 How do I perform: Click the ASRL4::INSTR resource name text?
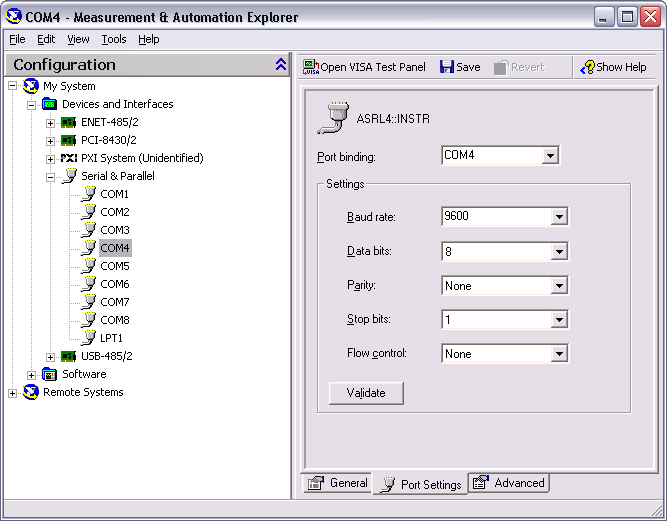click(x=393, y=119)
